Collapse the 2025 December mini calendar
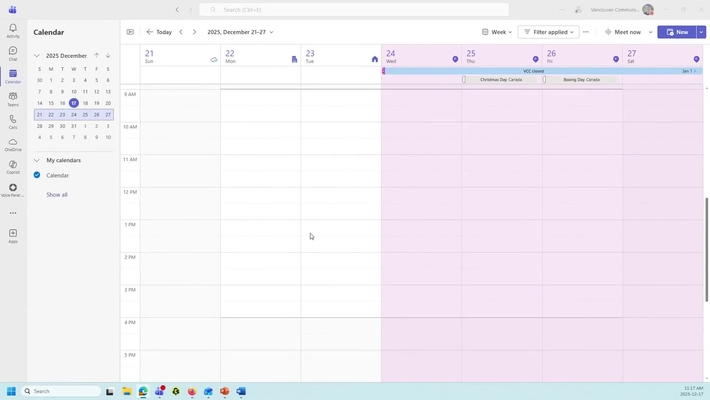Image resolution: width=710 pixels, height=400 pixels. 37,56
